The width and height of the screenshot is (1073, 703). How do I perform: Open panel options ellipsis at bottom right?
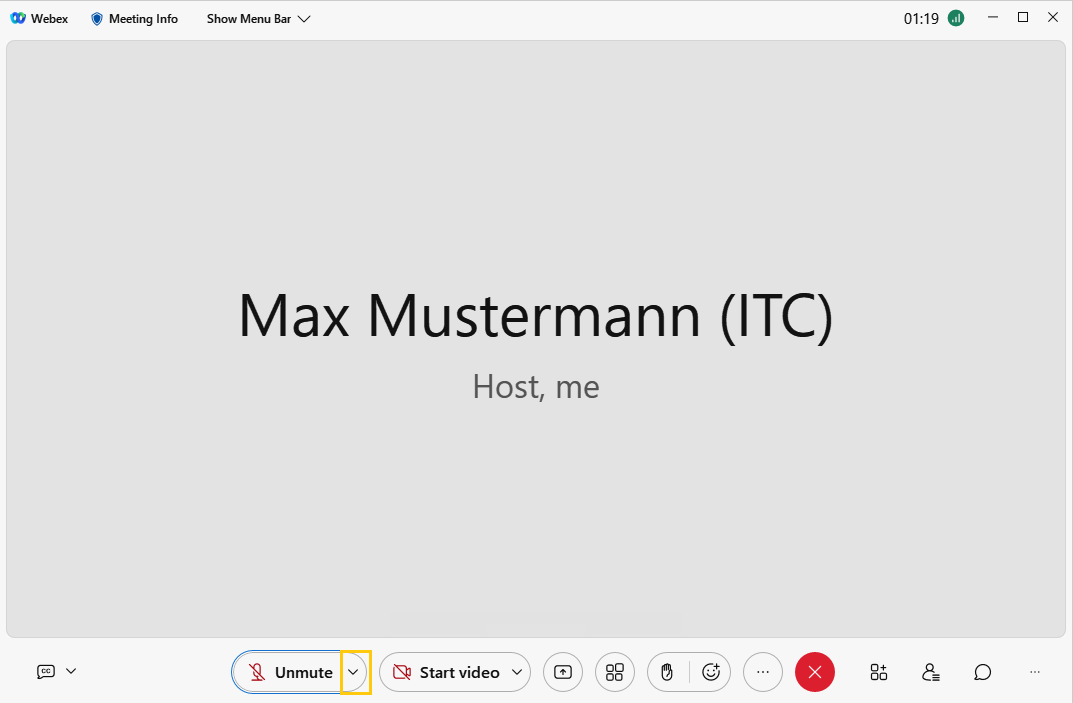[1035, 672]
